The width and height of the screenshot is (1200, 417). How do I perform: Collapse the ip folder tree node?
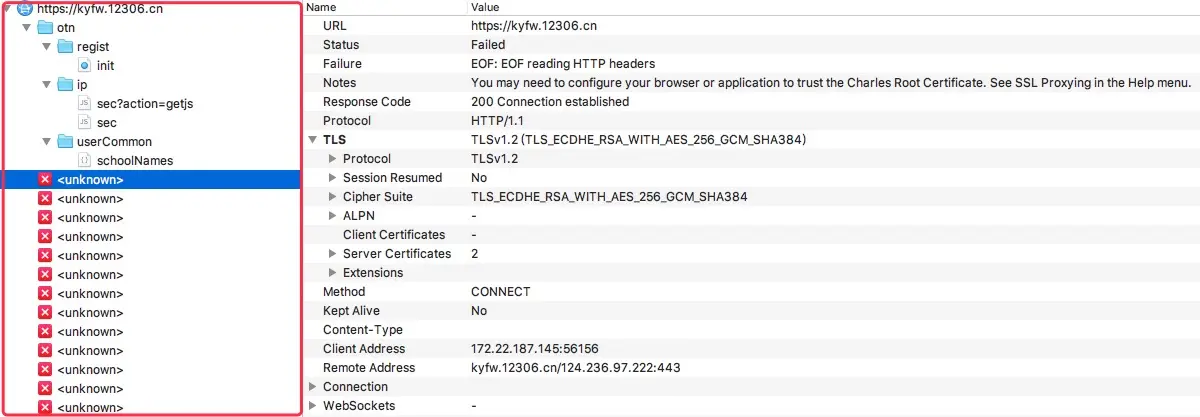[46, 85]
